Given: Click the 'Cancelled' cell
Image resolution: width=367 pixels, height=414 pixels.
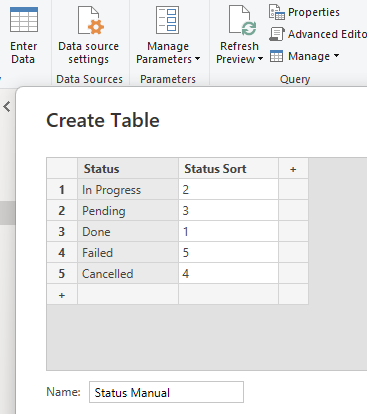Looking at the screenshot, I should click(x=128, y=274).
